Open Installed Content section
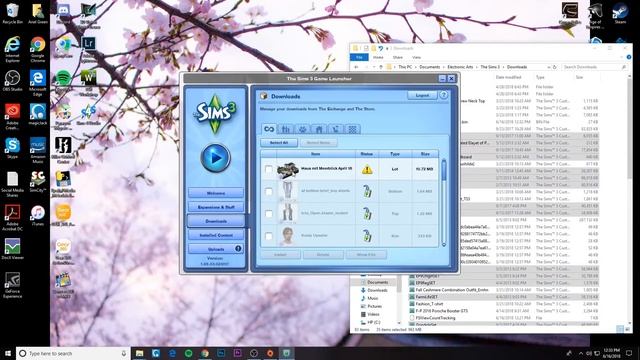 216,235
